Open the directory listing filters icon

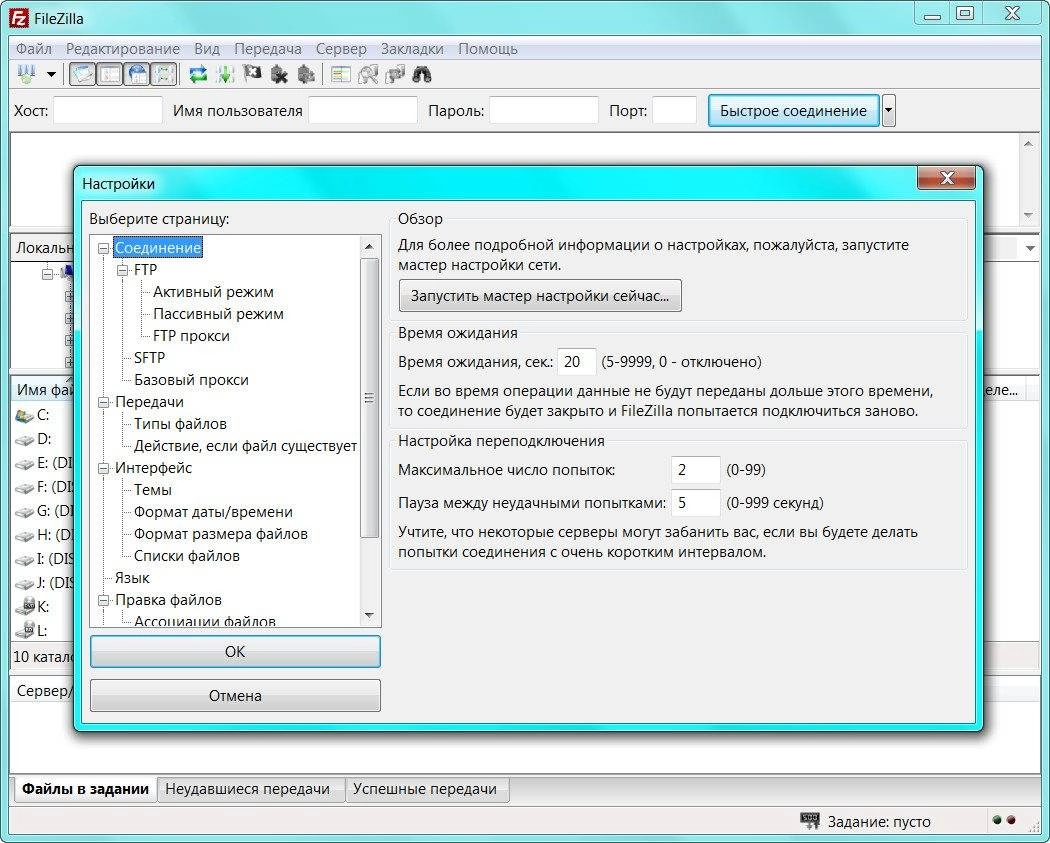341,74
